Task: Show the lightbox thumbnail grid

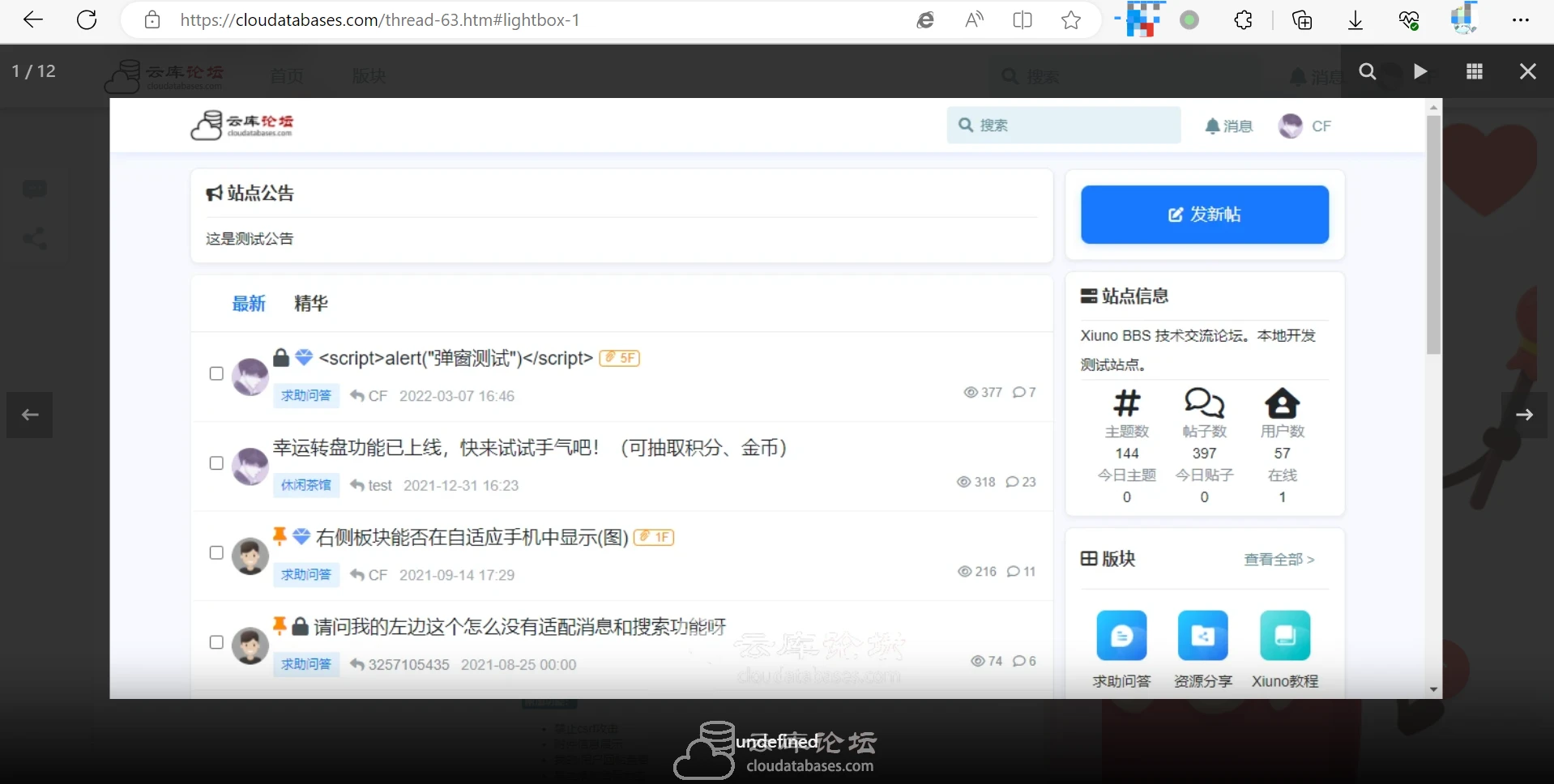Action: [1475, 71]
